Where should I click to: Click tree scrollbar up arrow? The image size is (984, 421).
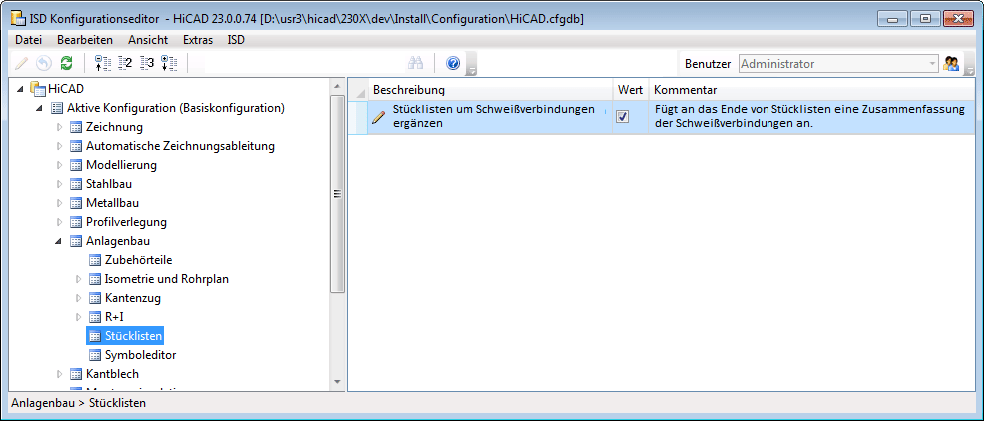click(x=337, y=86)
